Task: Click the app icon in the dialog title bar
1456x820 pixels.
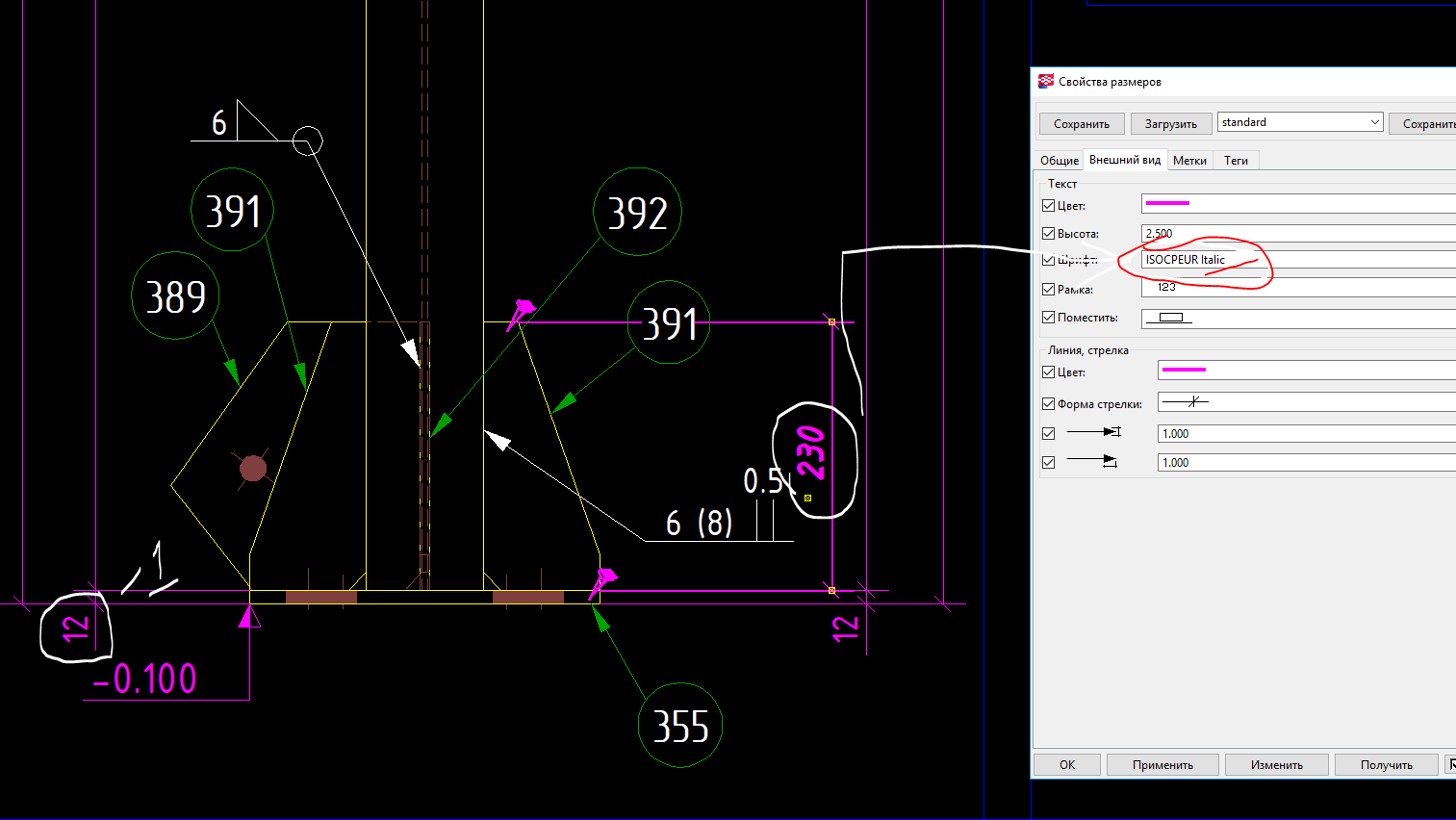Action: [1046, 82]
